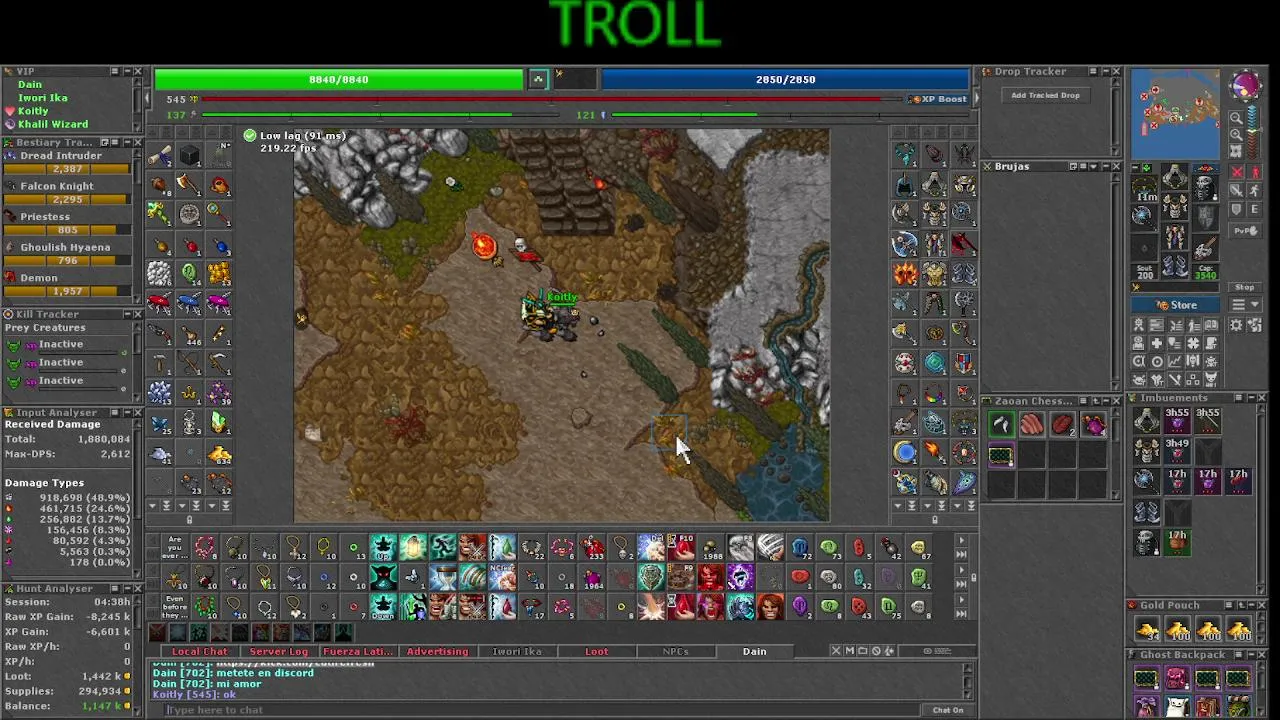1280x720 pixels.
Task: Open the Iwori Ika chat tab
Action: (x=517, y=651)
